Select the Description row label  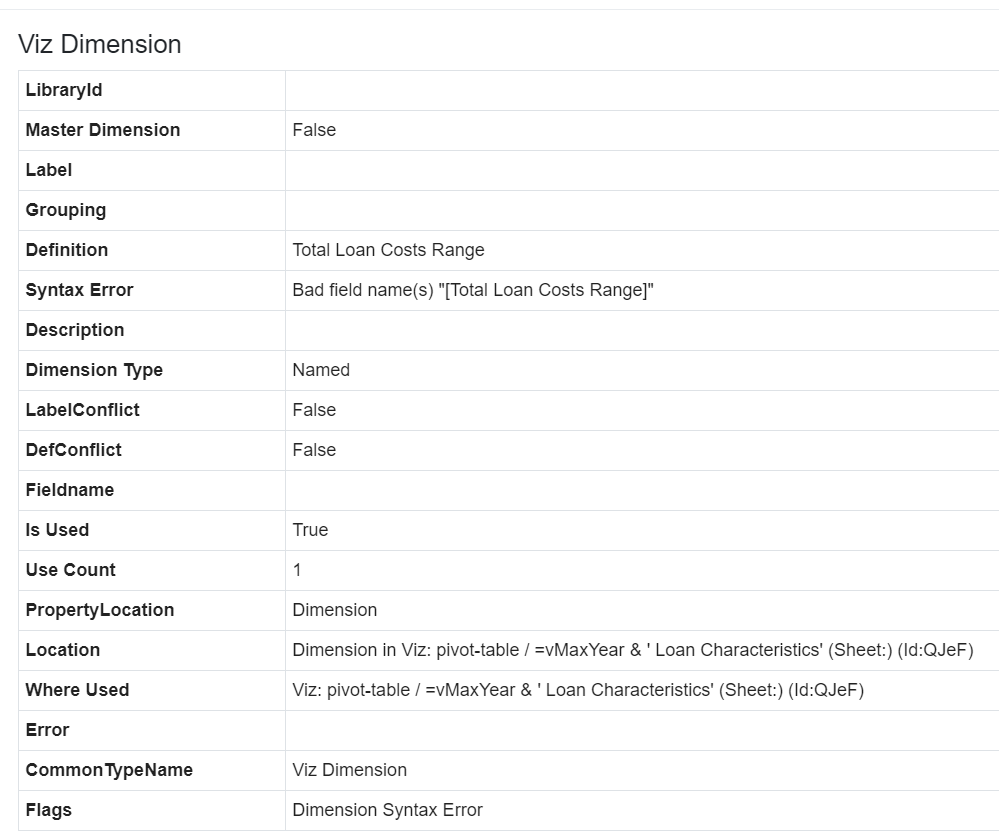75,330
